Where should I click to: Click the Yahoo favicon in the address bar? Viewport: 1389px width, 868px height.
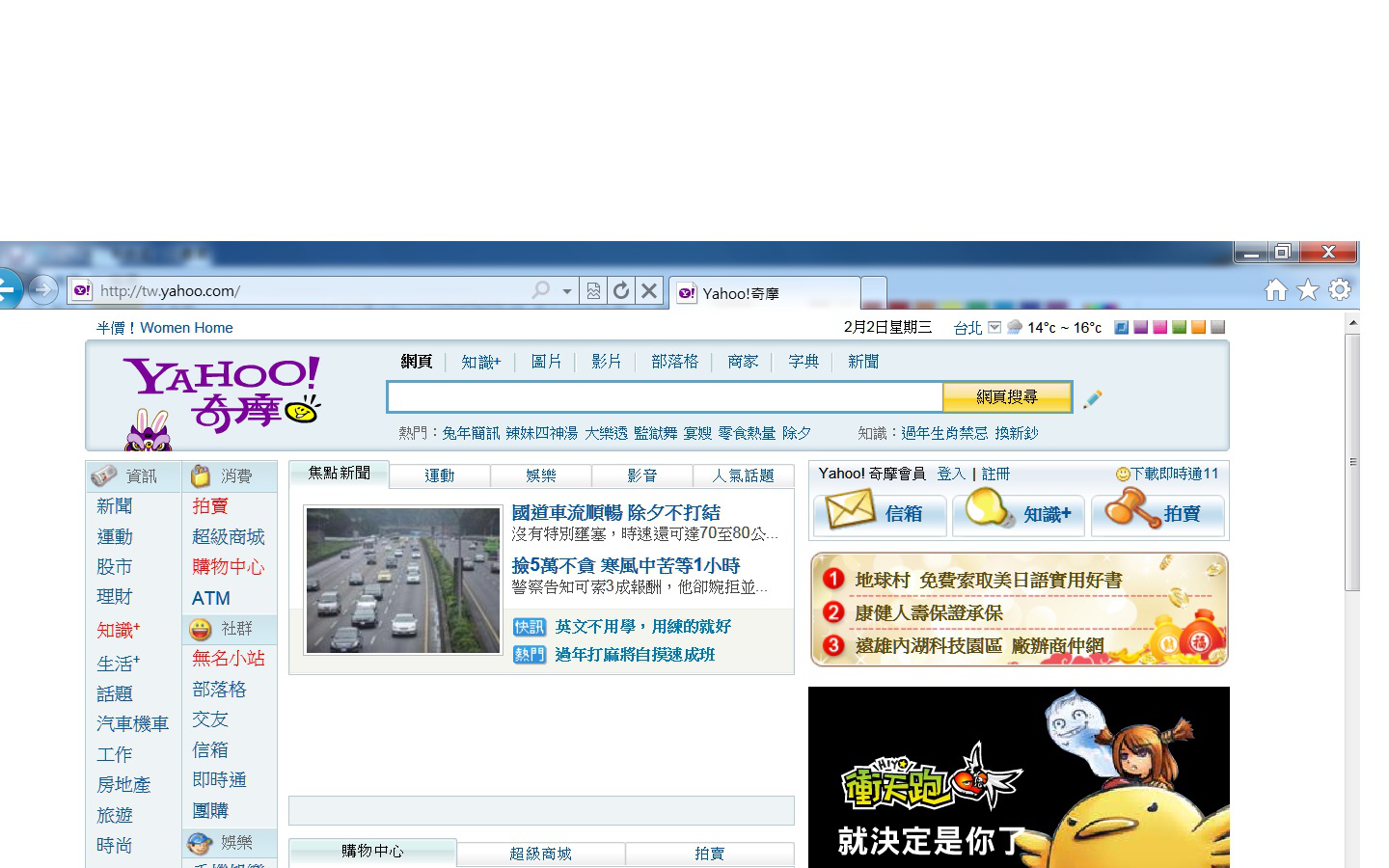coord(82,290)
